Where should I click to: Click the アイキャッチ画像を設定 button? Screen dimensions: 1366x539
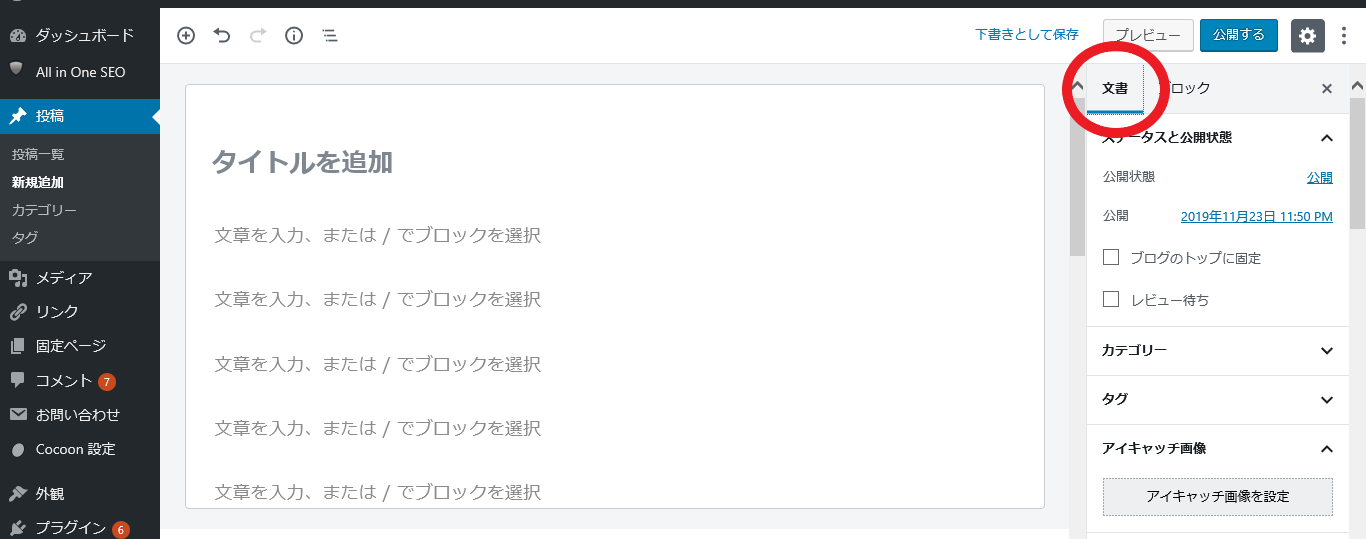(x=1217, y=496)
